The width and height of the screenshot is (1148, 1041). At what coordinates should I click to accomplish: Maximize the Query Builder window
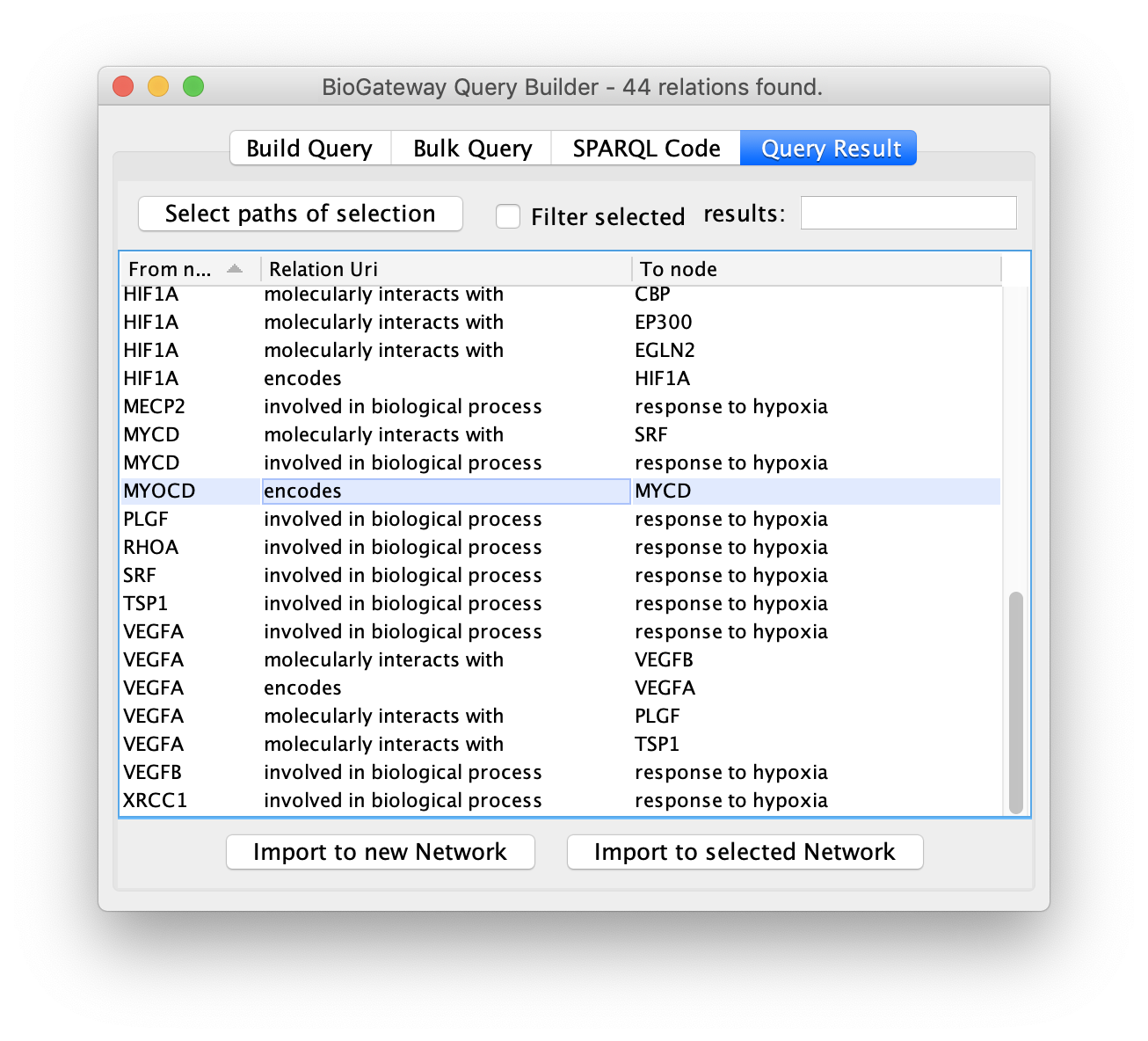click(193, 86)
